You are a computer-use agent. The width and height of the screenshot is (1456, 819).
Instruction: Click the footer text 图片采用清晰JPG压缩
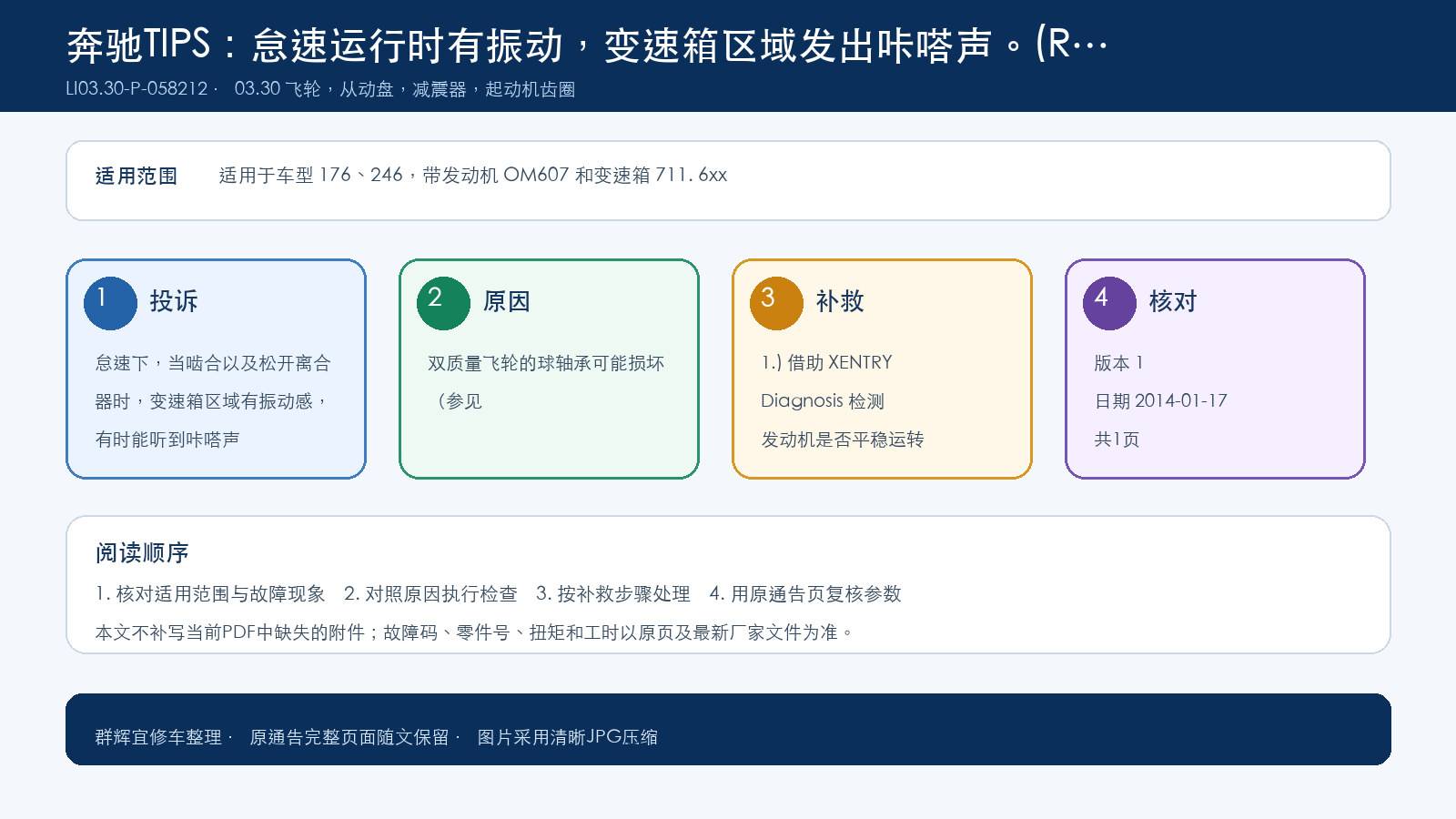[568, 737]
